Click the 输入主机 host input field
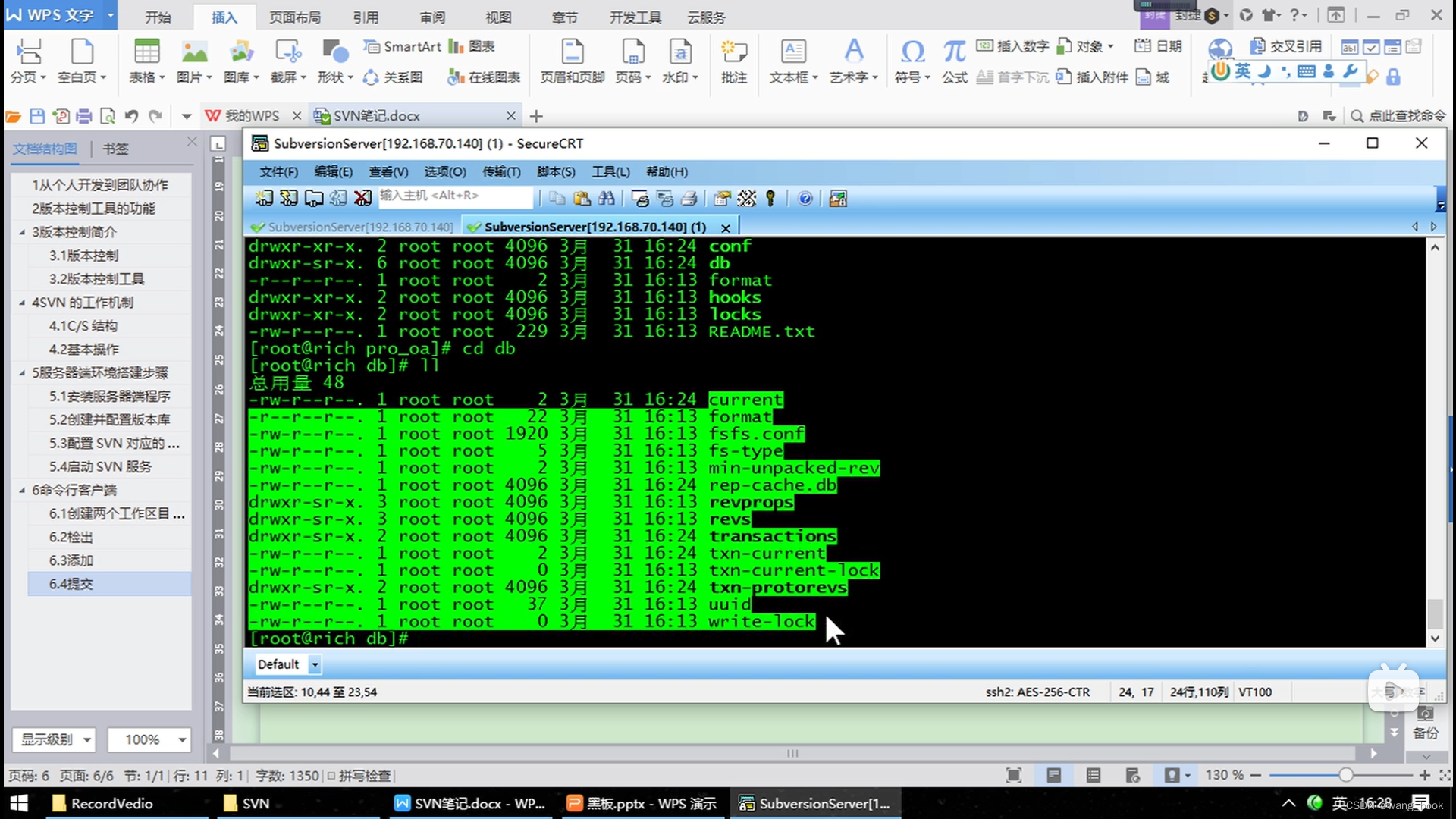Screen dimensions: 1456x819 tap(455, 196)
